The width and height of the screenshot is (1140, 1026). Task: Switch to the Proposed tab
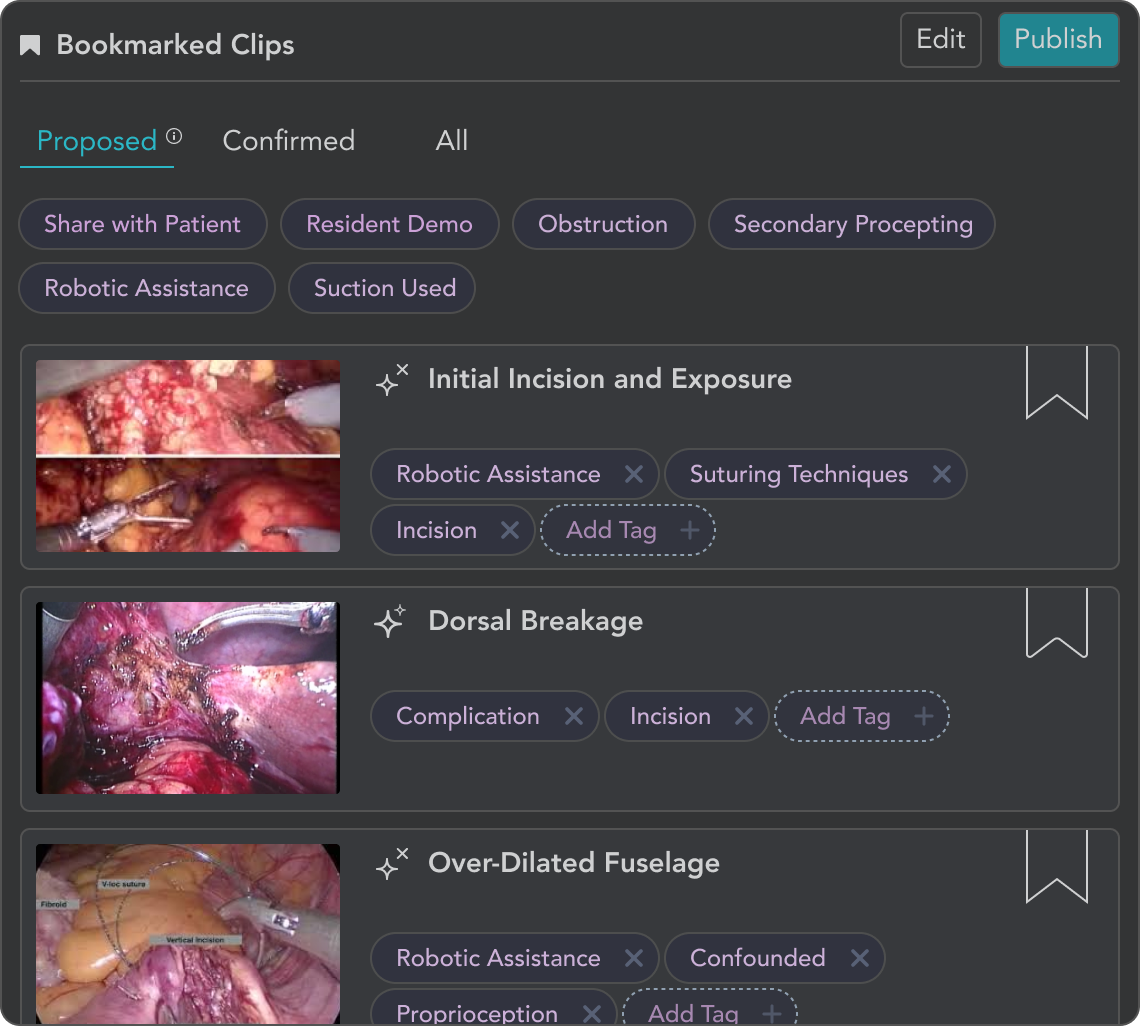97,141
